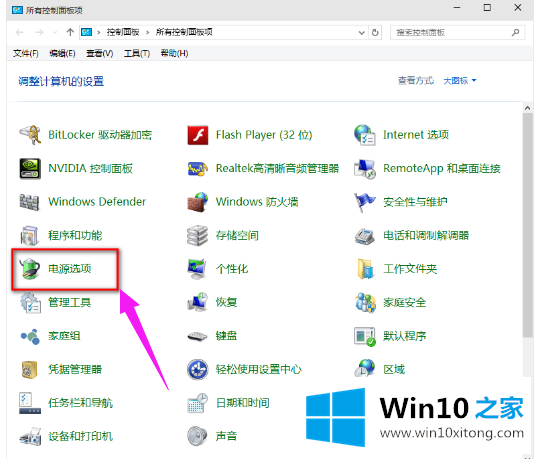Go back with the back arrow
Image resolution: width=536 pixels, height=459 pixels.
[x=19, y=32]
